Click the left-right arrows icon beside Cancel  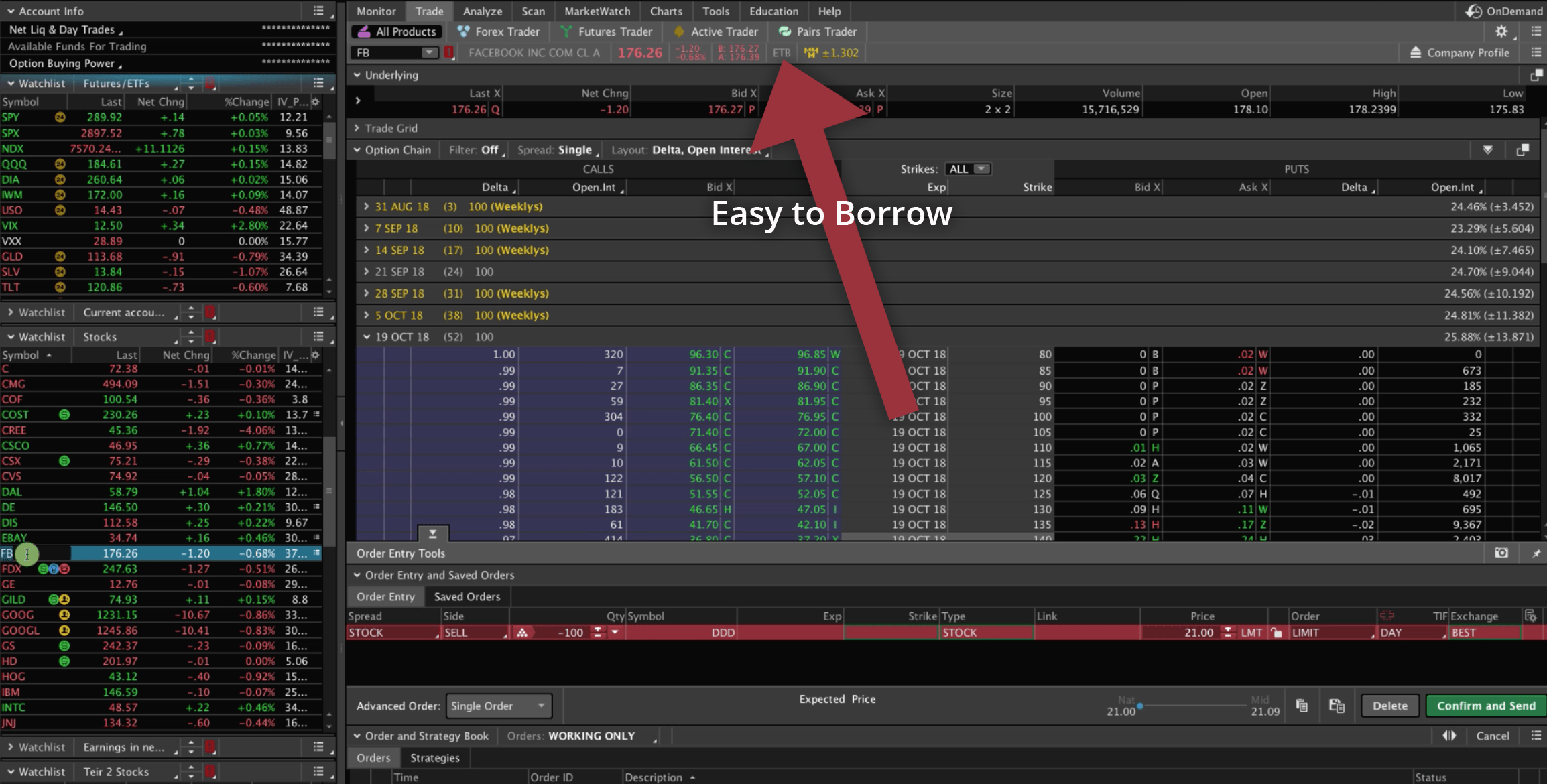[1449, 736]
